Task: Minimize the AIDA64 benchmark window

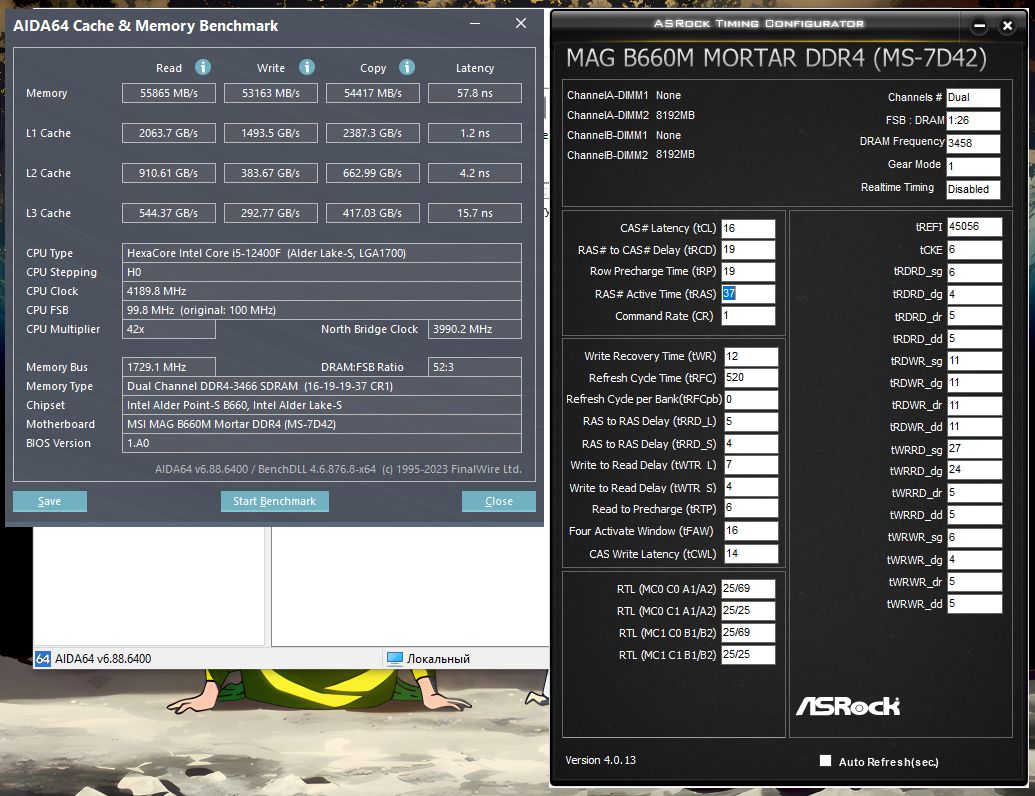Action: tap(475, 24)
